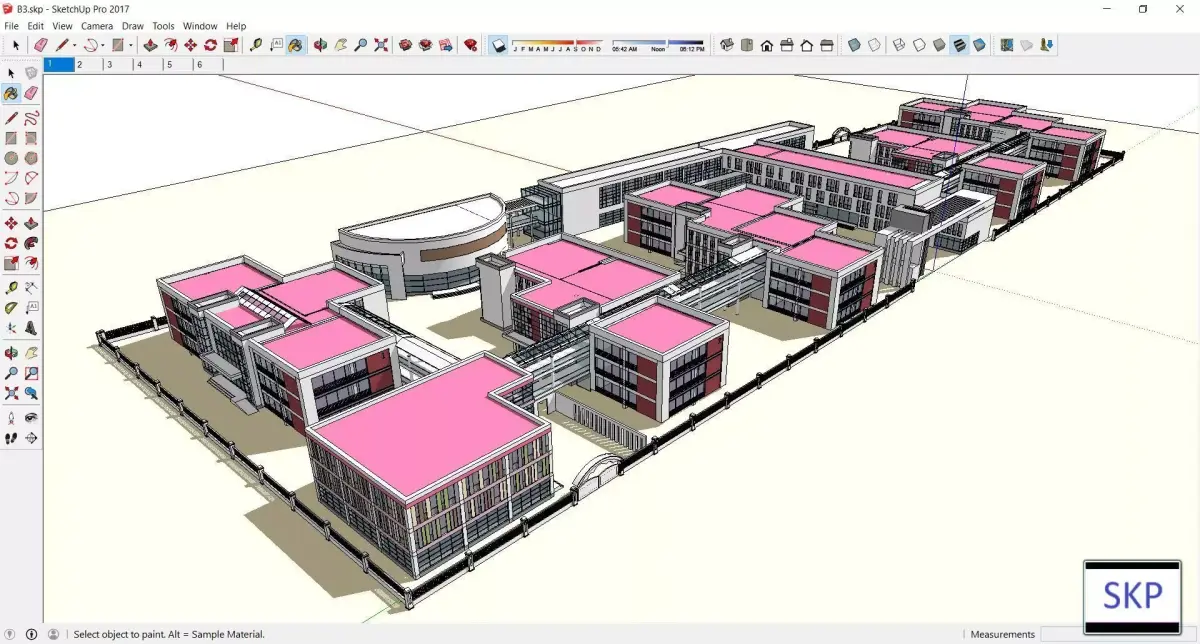Select the Walk footprints tool
The width and height of the screenshot is (1200, 644).
11,438
